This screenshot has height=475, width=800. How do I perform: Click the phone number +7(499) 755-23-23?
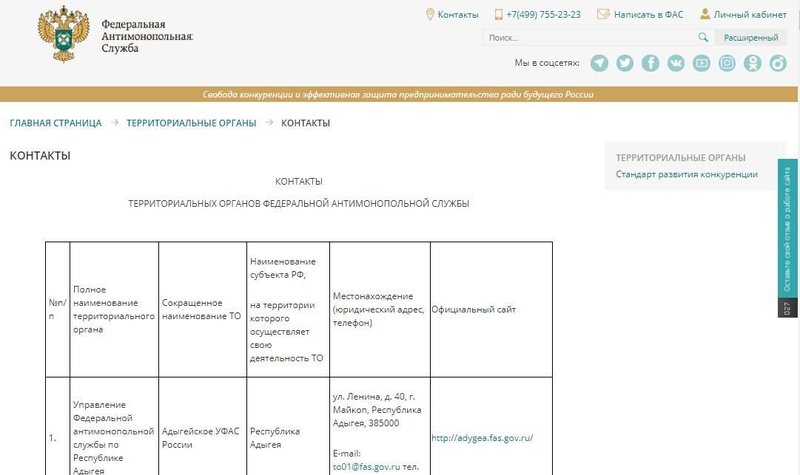click(x=543, y=15)
